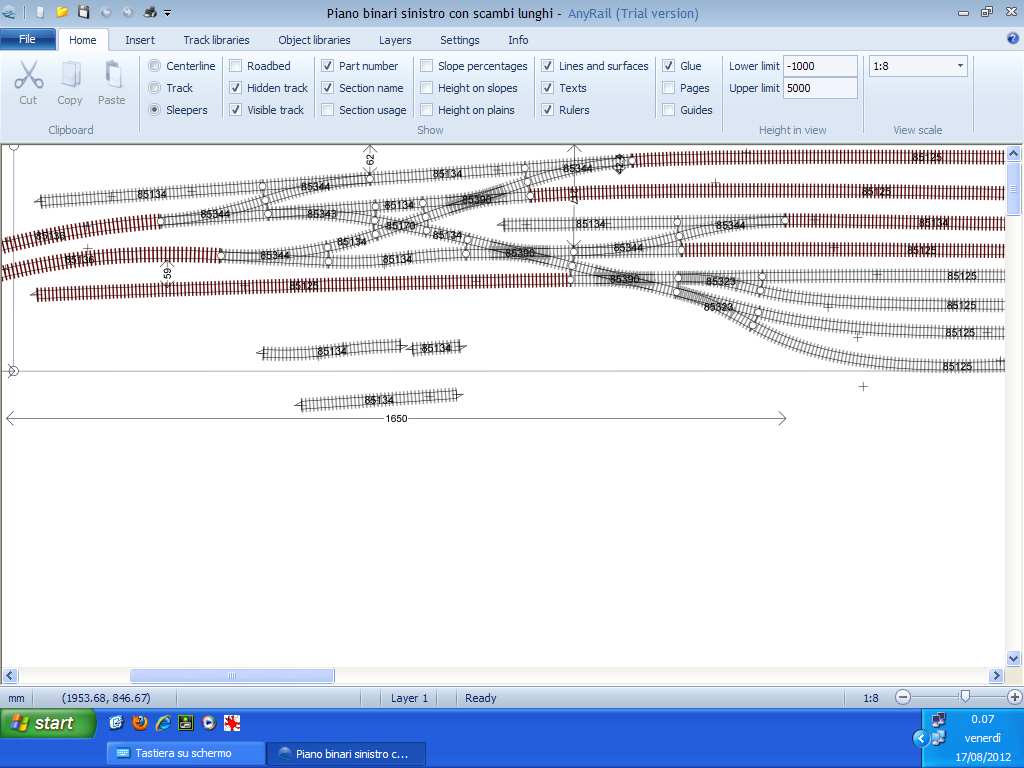The width and height of the screenshot is (1024, 768).
Task: Click the New document icon in quick access toolbar
Action: (x=40, y=13)
